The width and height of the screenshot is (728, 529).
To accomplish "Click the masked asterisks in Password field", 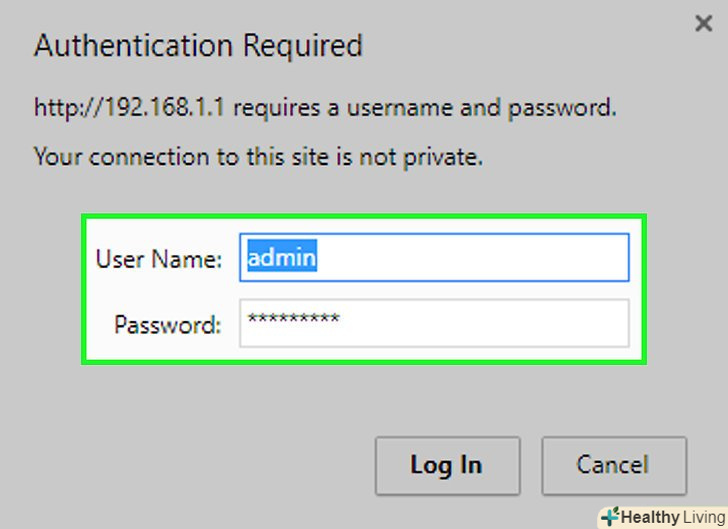I will [294, 321].
